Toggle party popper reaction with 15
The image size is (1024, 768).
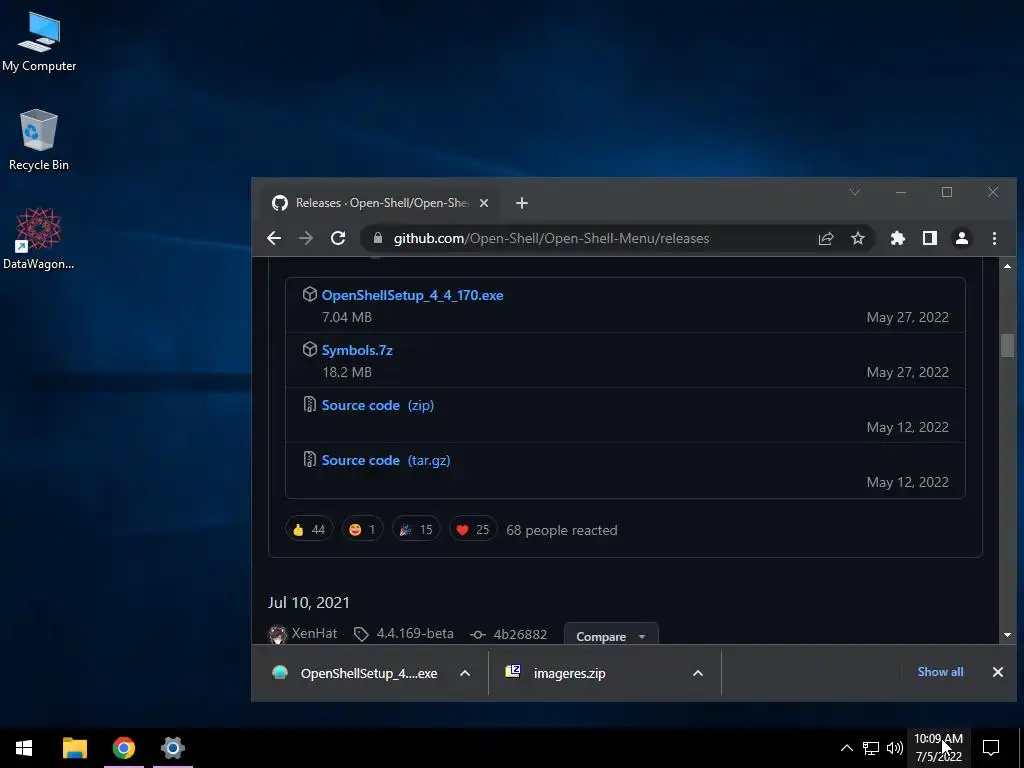[416, 530]
